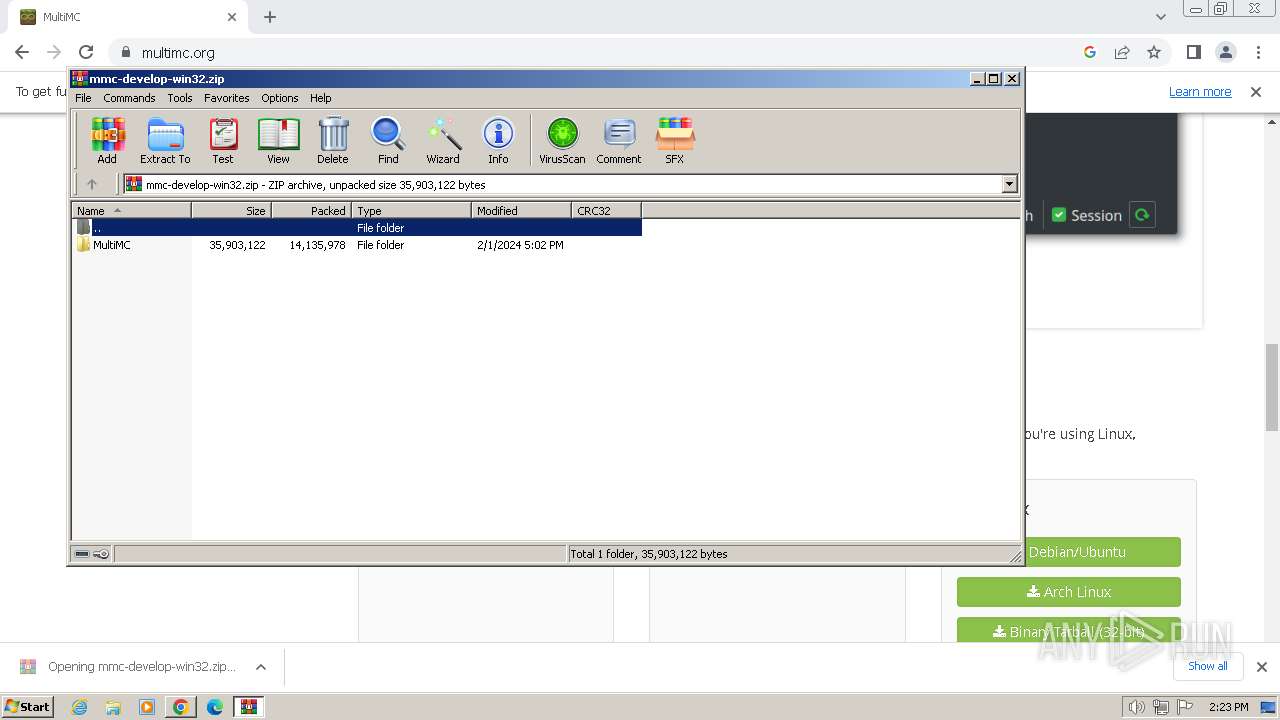Open the Windows Start menu

point(28,707)
